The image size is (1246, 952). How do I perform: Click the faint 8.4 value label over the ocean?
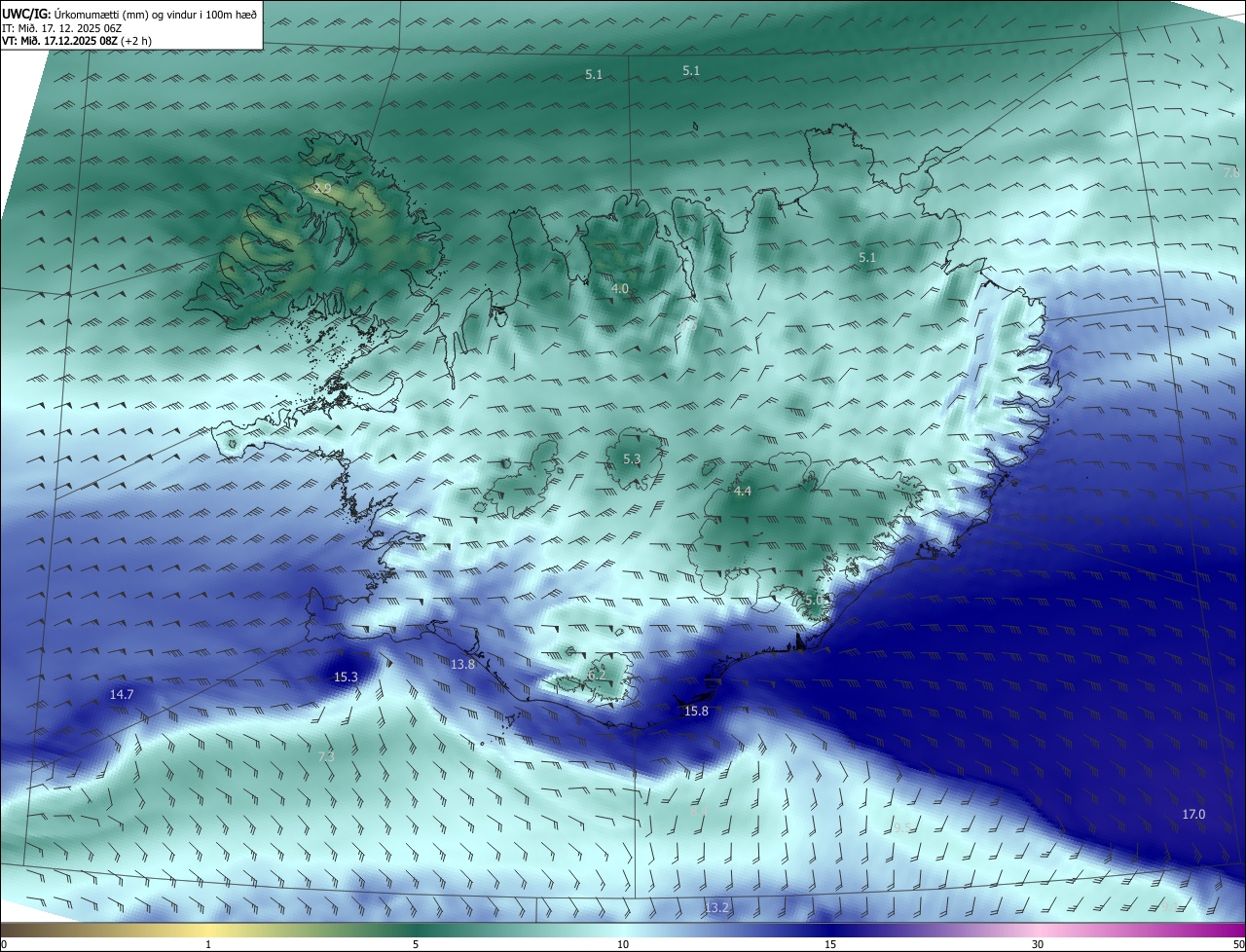(698, 811)
